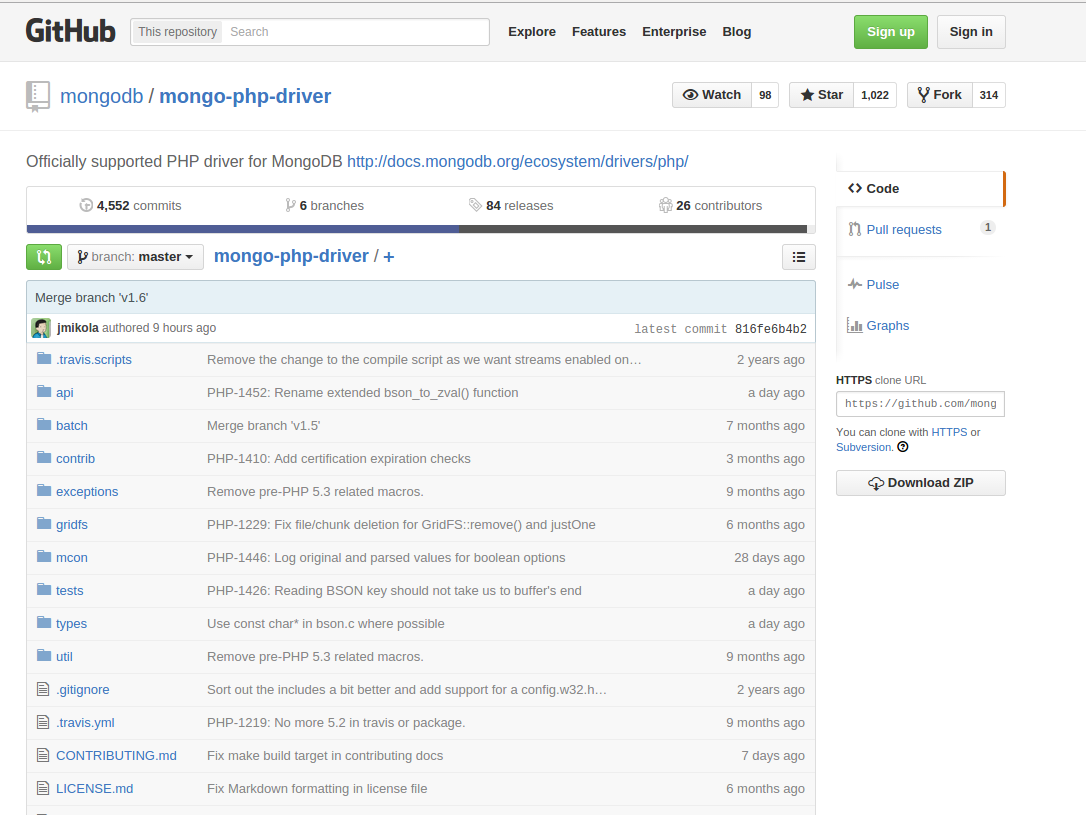The image size is (1086, 815).
Task: Click the clone URL help question icon
Action: [x=902, y=447]
